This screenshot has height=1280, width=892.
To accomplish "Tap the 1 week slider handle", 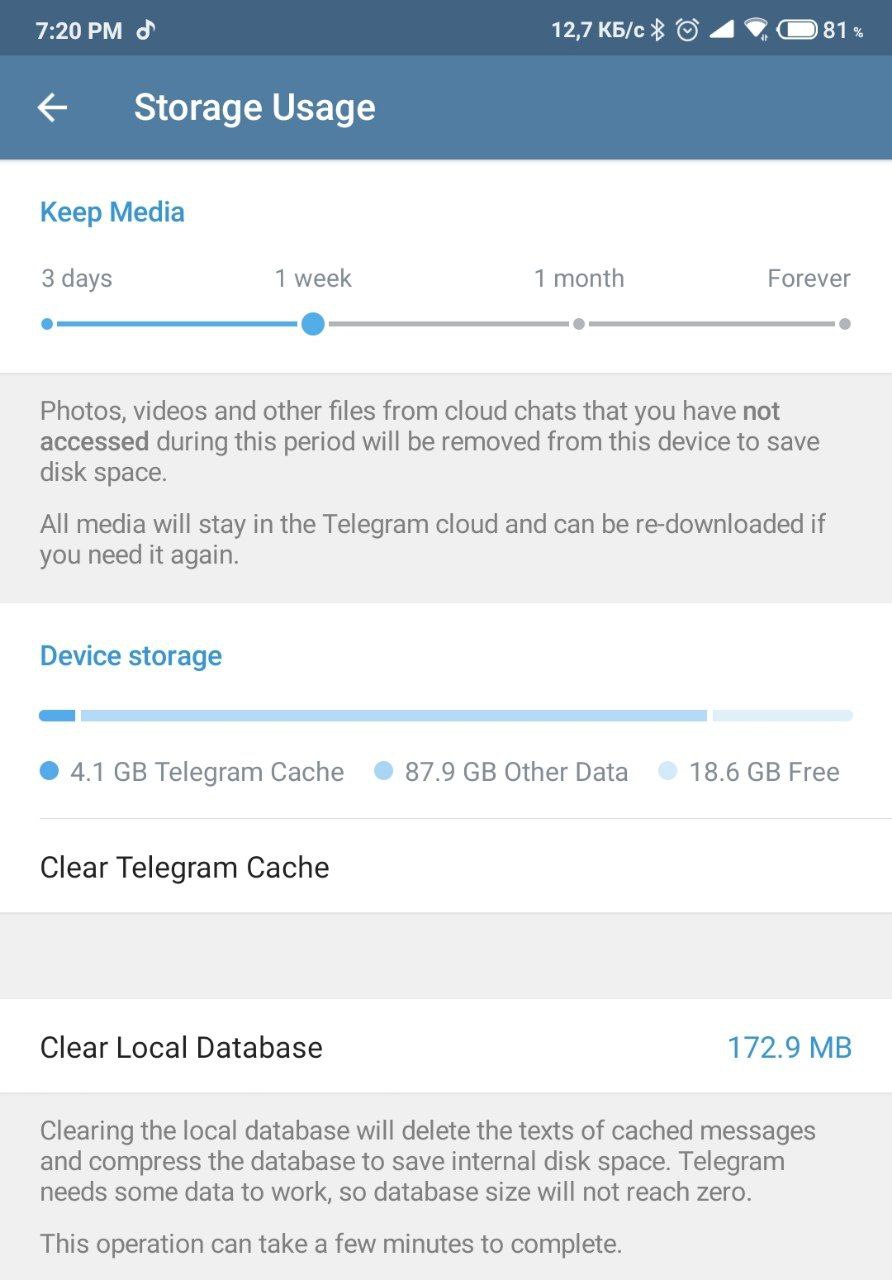I will point(313,324).
